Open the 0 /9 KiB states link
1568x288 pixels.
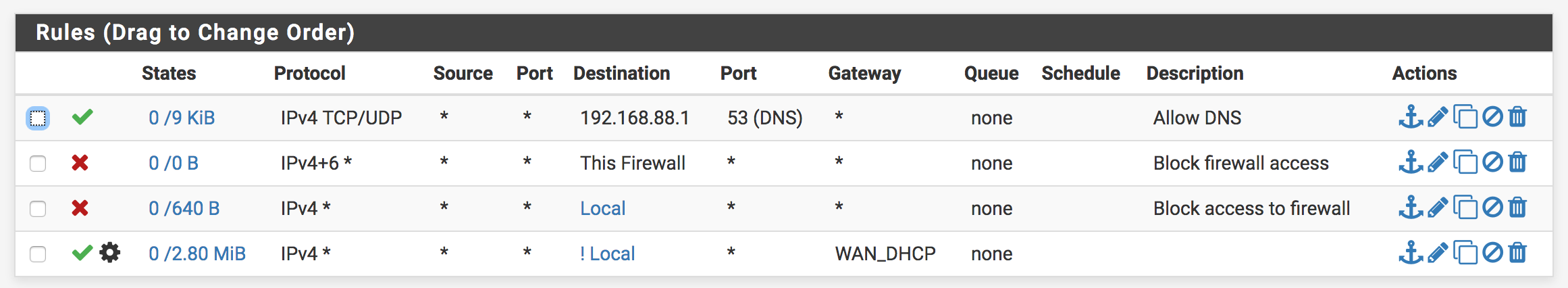pyautogui.click(x=182, y=118)
